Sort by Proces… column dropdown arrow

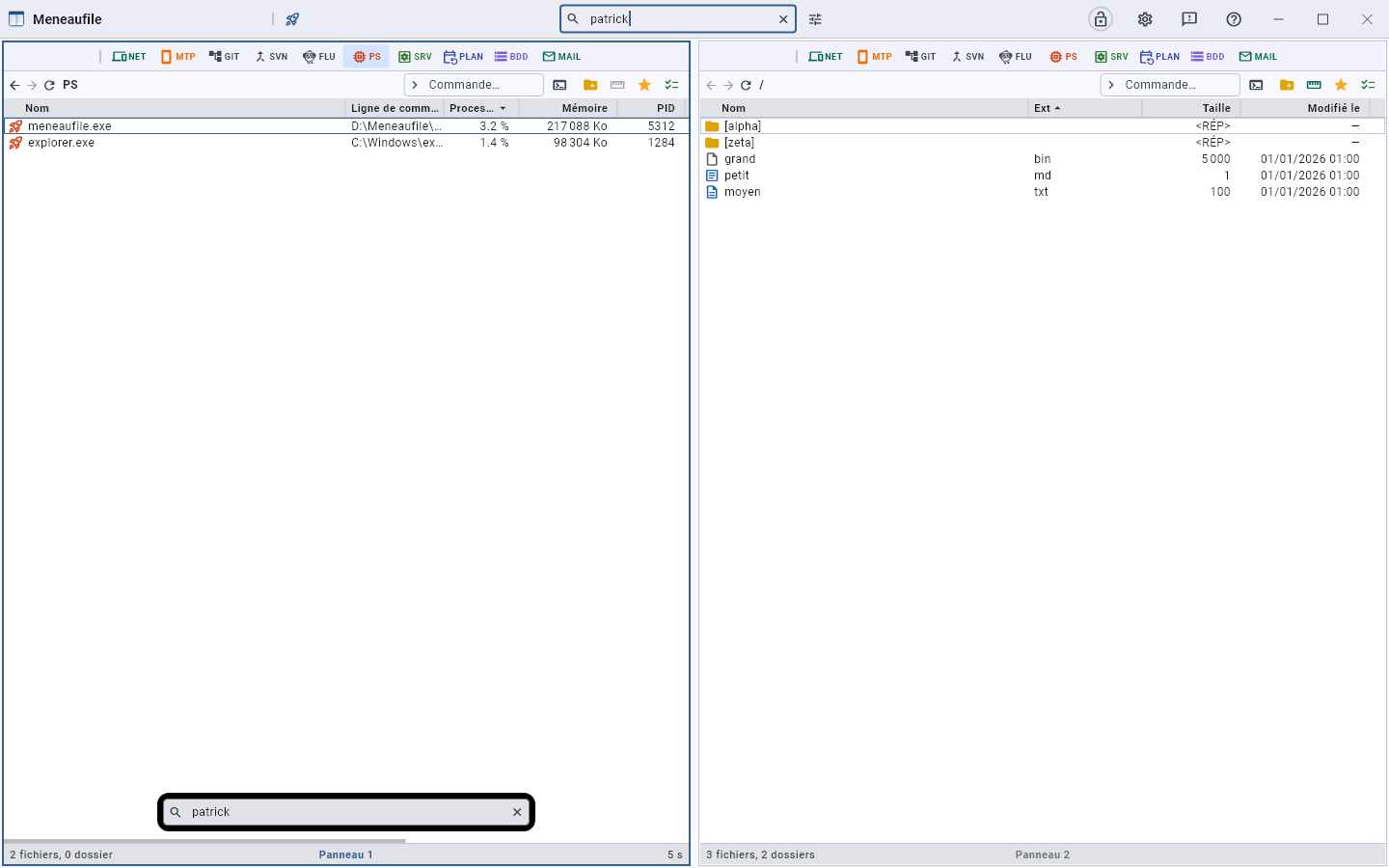(503, 108)
